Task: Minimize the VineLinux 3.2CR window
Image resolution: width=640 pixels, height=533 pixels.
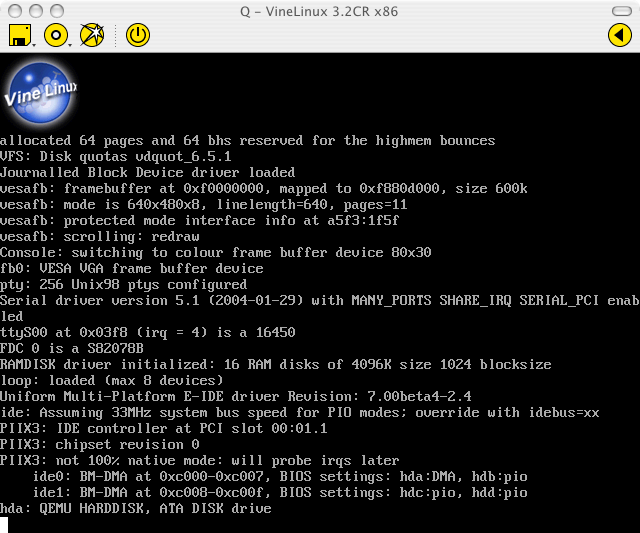Action: pos(36,11)
